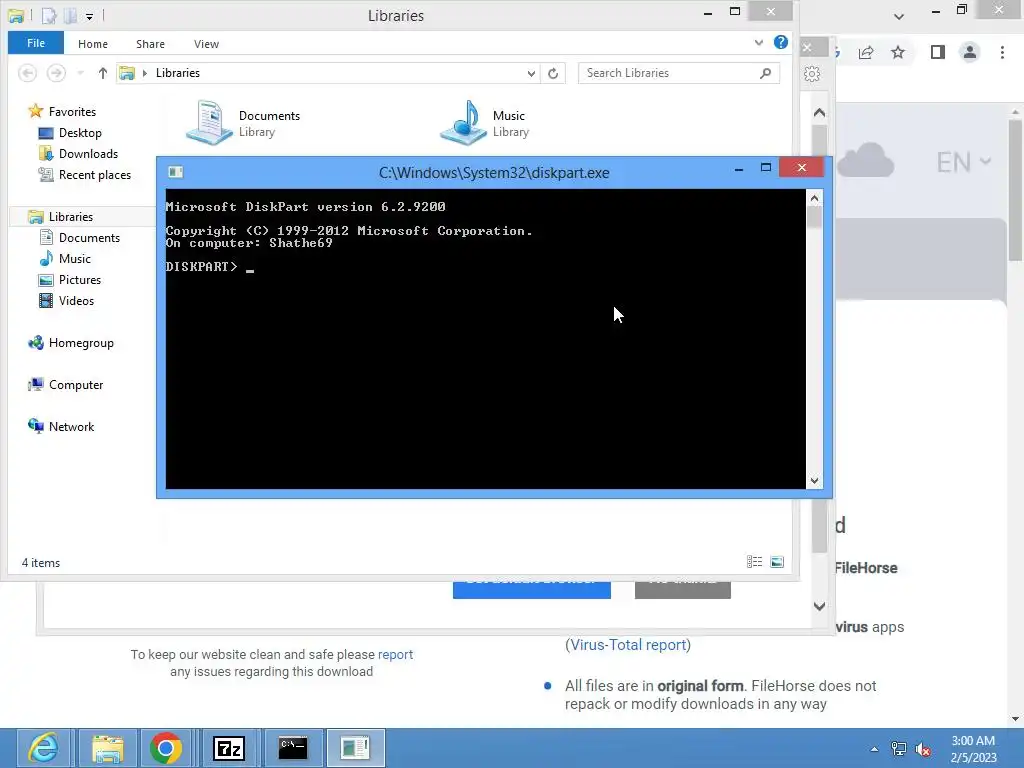Switch to details view icon

(x=754, y=562)
